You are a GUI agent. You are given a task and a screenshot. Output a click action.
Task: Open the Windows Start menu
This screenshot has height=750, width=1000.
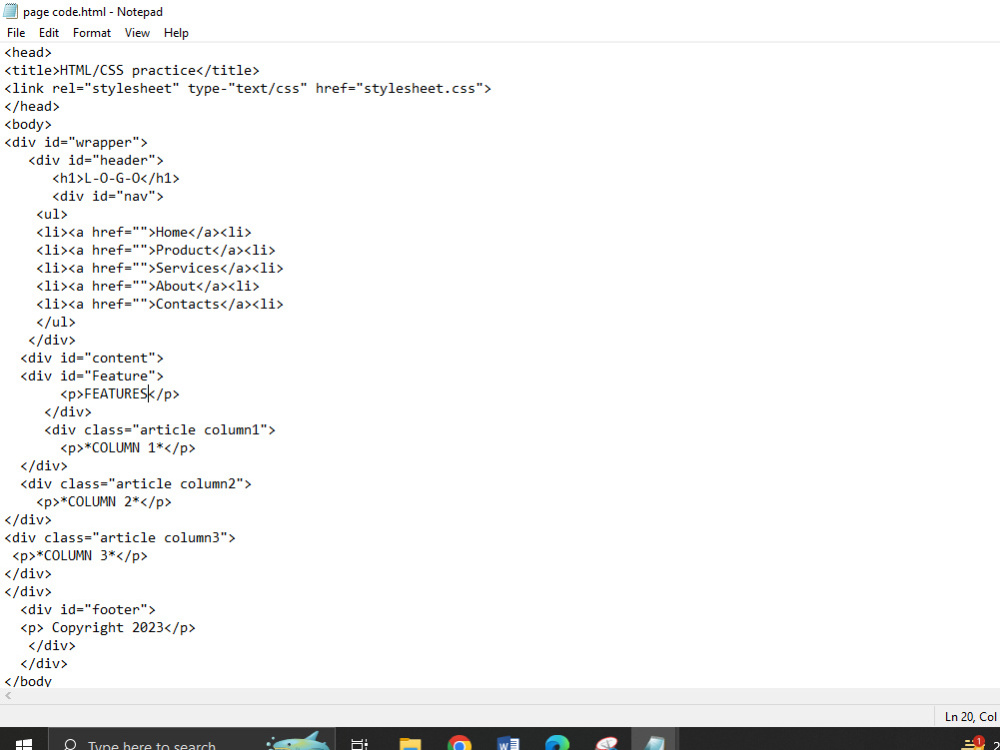pos(24,744)
